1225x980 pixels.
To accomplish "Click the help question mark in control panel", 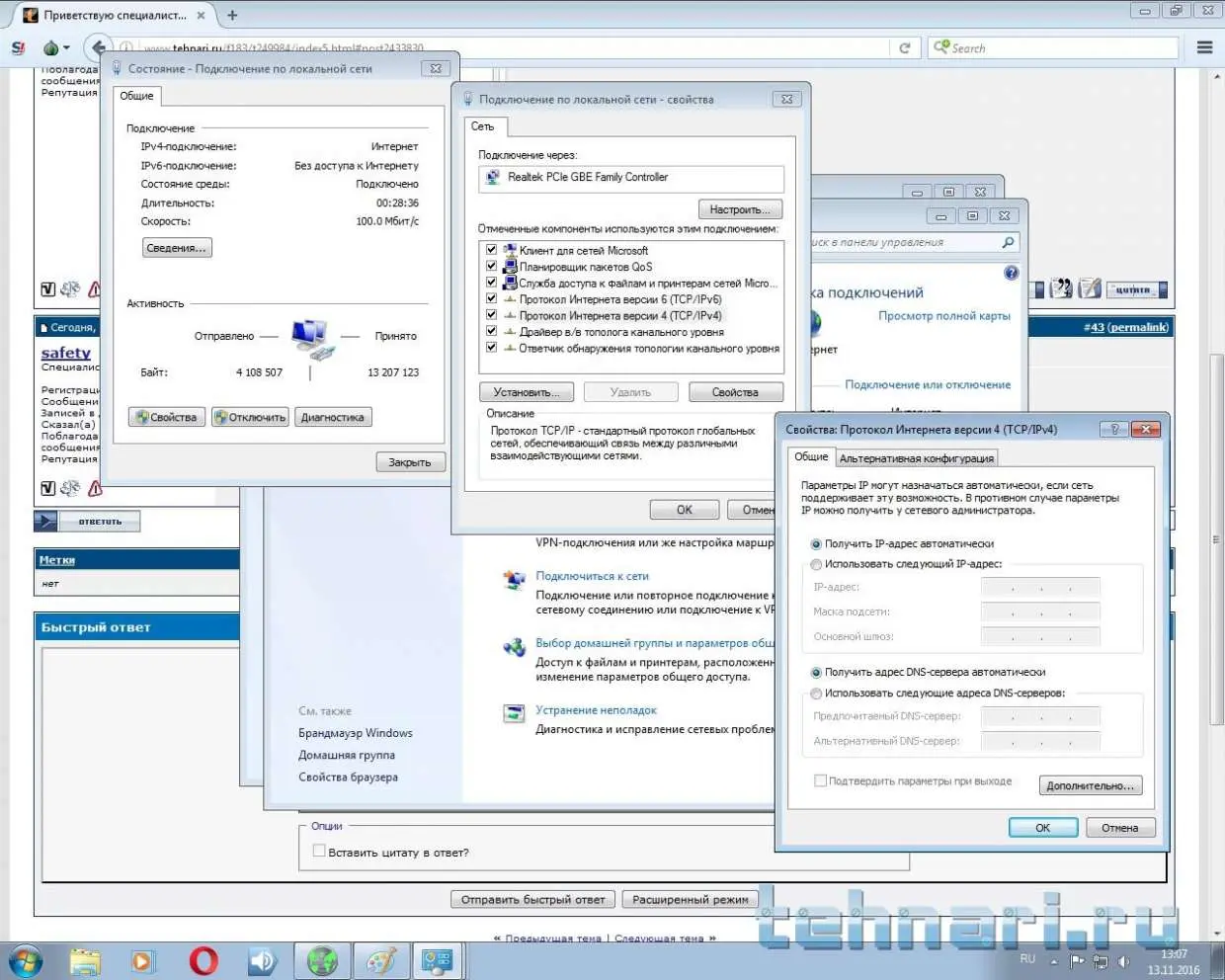I will tap(1011, 273).
